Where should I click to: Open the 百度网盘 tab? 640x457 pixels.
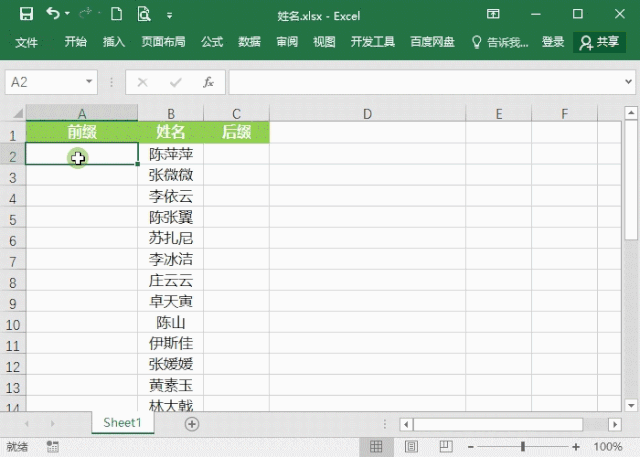tap(432, 42)
